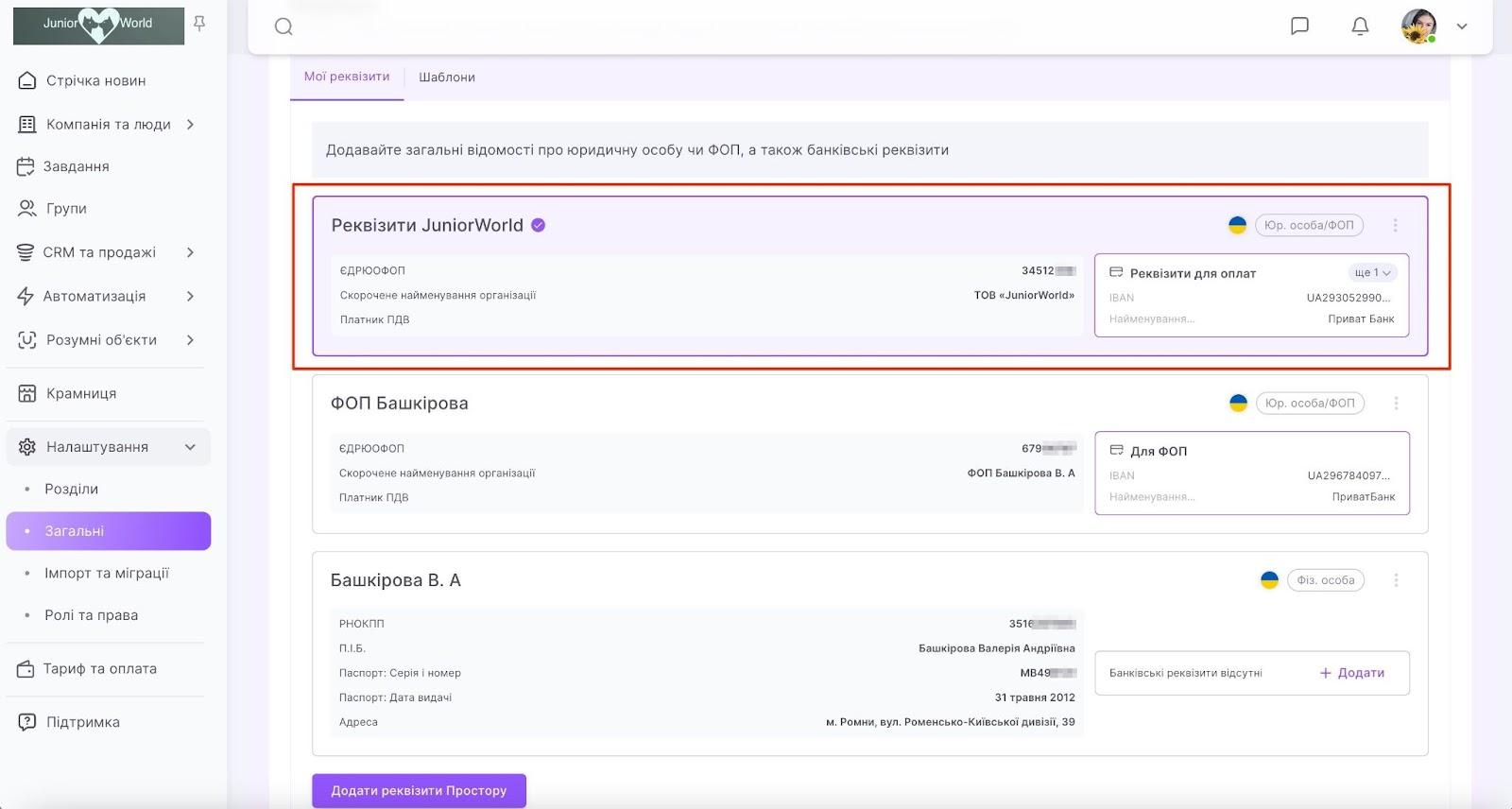The height and width of the screenshot is (809, 1512).
Task: Expand the CRM та продажі submenu
Action: tap(190, 252)
